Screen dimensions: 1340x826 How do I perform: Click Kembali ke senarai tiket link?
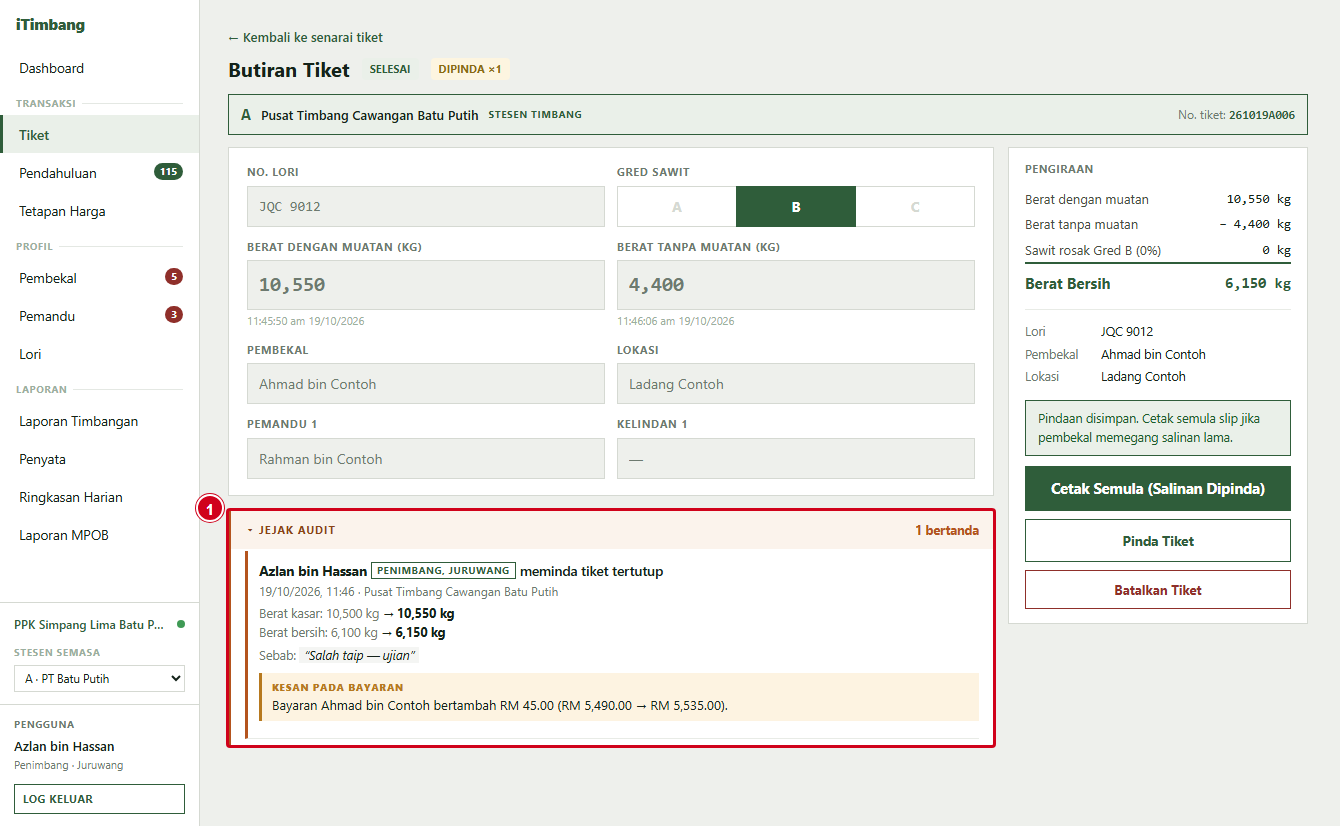coord(305,38)
